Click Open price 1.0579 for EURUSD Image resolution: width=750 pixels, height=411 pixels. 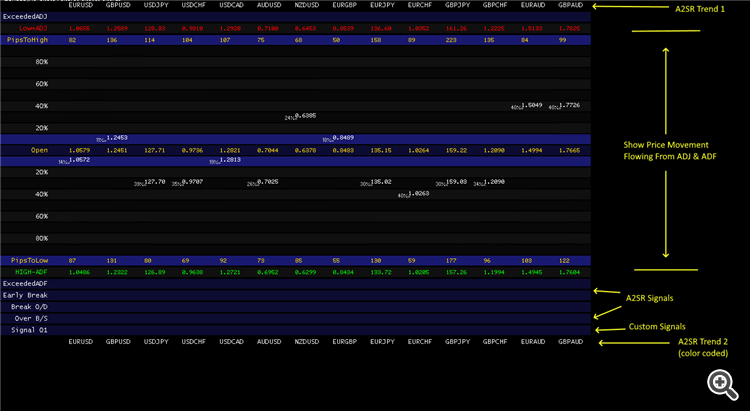(79, 150)
